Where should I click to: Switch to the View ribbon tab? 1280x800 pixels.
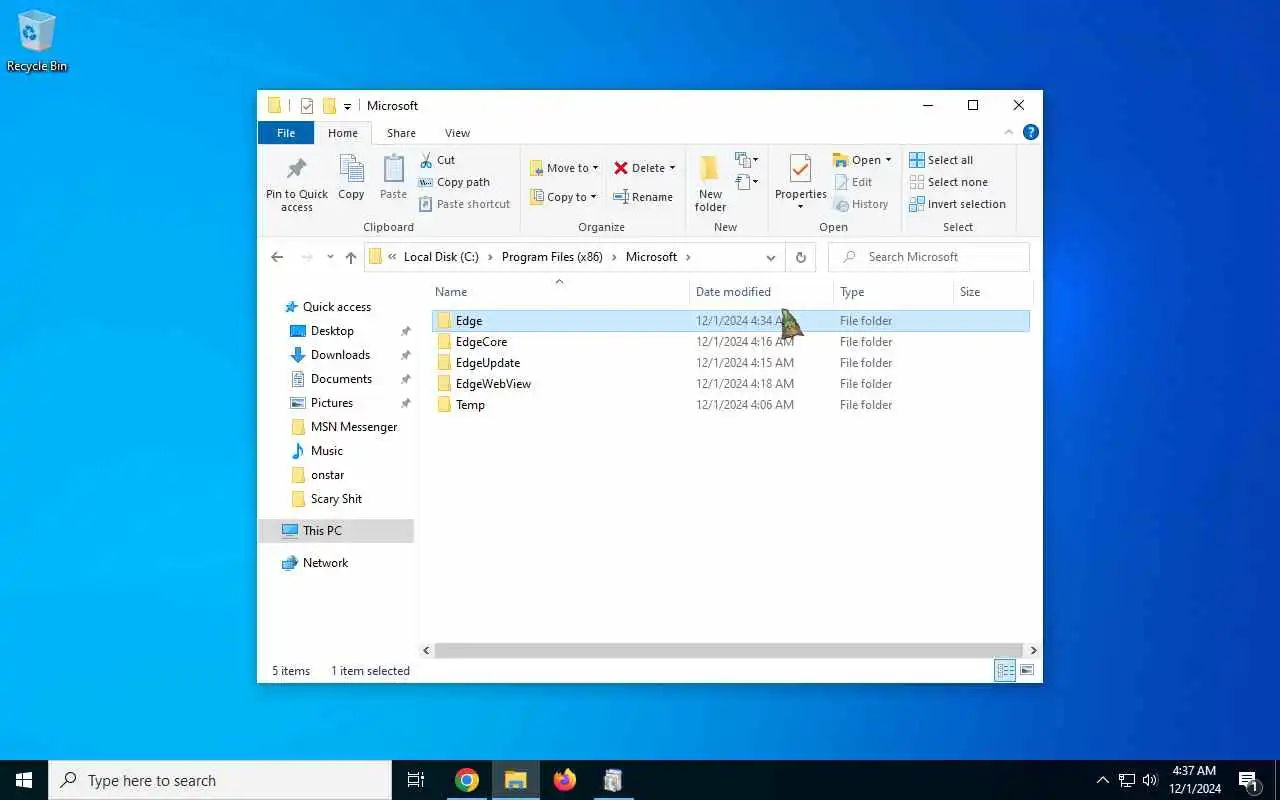457,133
